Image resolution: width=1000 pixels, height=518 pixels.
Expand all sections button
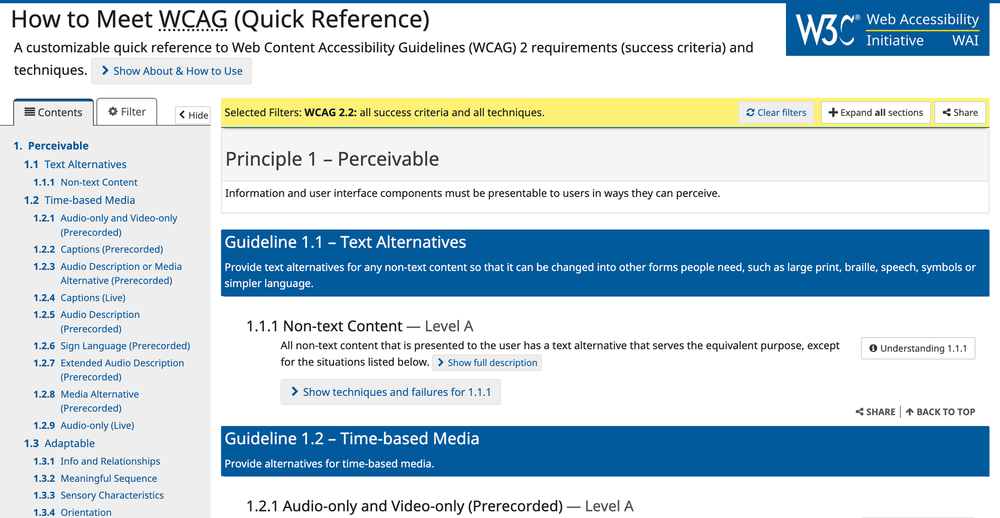[x=876, y=113]
